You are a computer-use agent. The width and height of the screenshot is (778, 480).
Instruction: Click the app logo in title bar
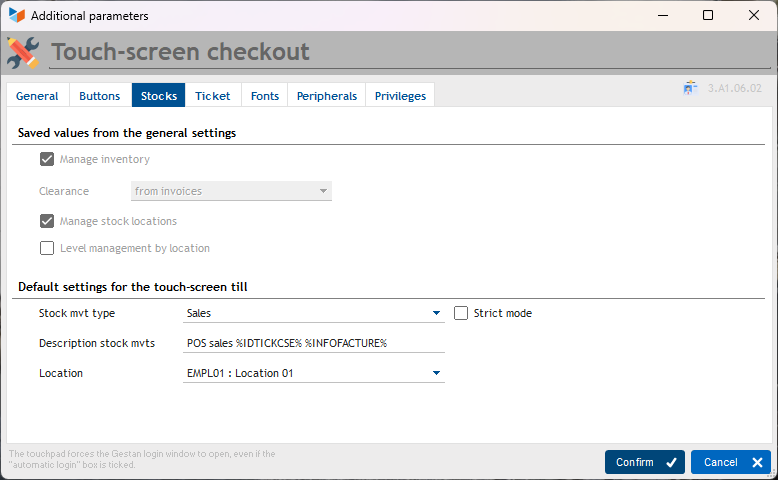16,16
